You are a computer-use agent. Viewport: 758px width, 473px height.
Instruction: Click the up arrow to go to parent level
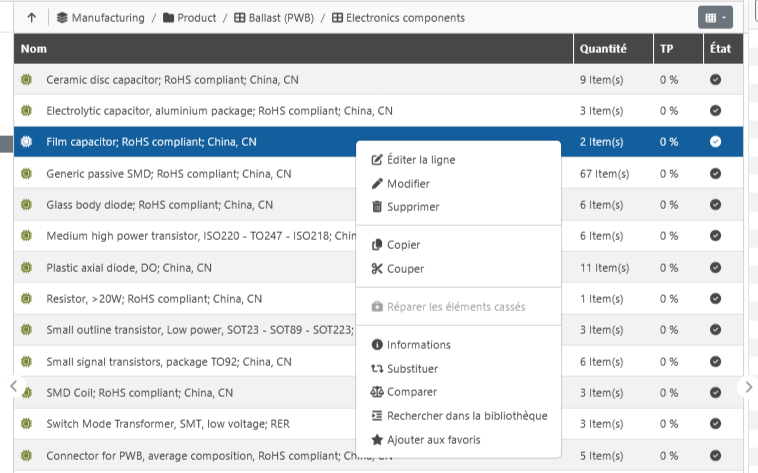(x=31, y=18)
